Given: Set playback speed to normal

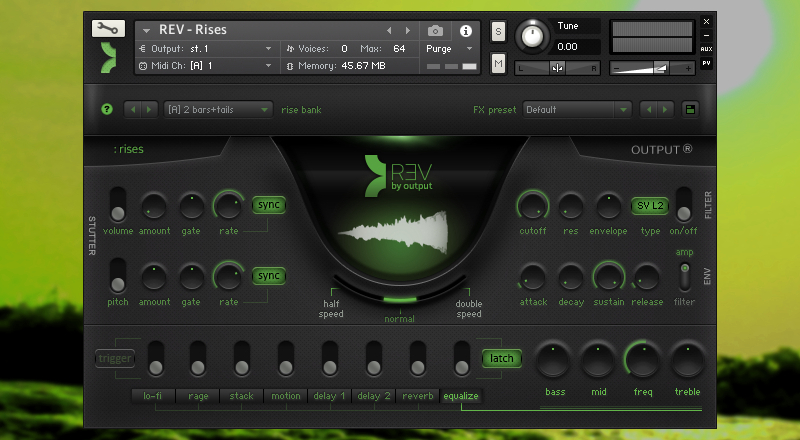Looking at the screenshot, I should [x=399, y=319].
